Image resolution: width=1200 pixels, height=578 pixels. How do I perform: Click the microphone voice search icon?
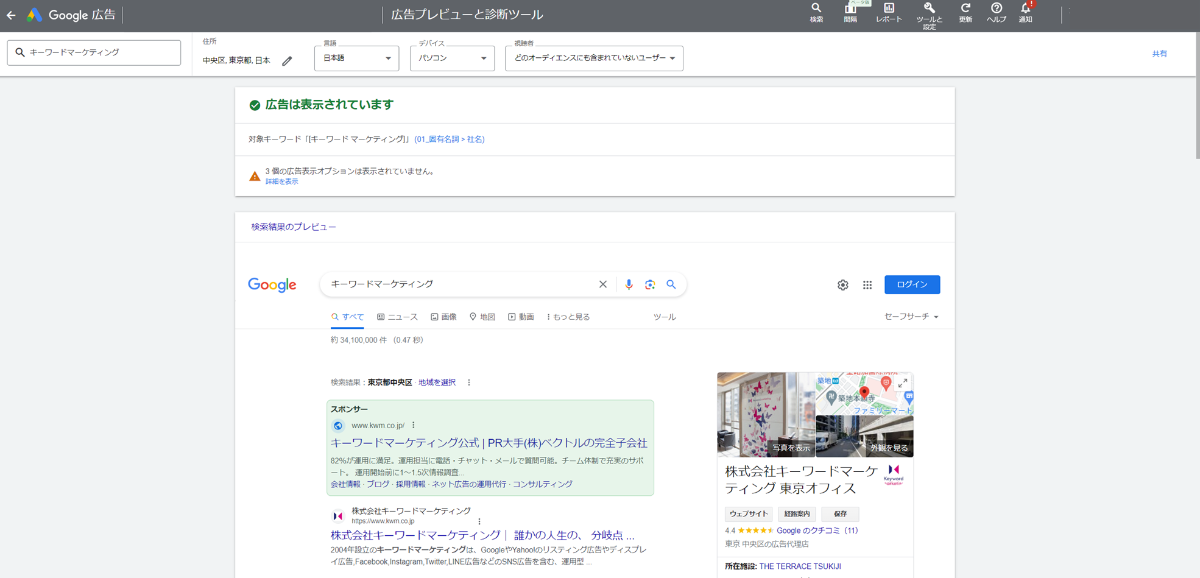[x=629, y=285]
